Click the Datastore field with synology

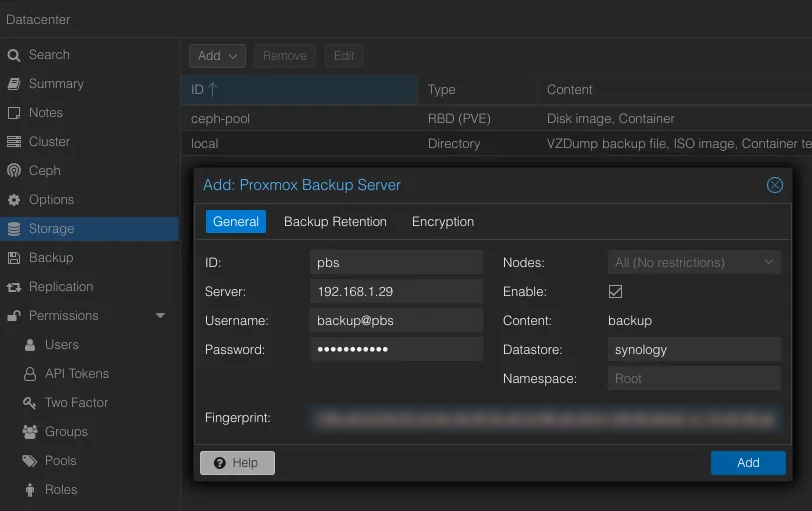click(x=694, y=349)
